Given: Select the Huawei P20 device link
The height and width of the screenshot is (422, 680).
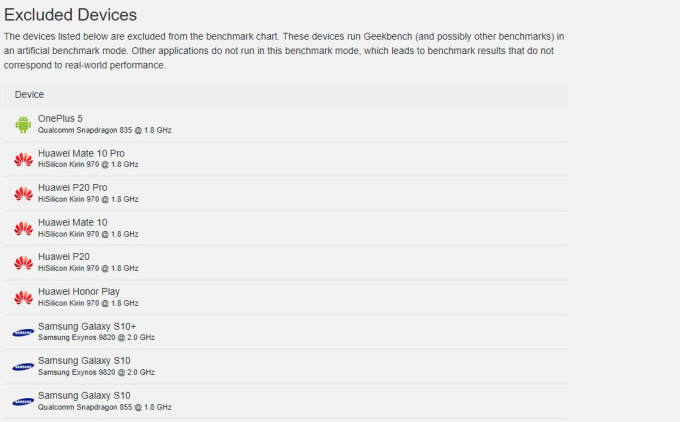Looking at the screenshot, I should coord(64,256).
